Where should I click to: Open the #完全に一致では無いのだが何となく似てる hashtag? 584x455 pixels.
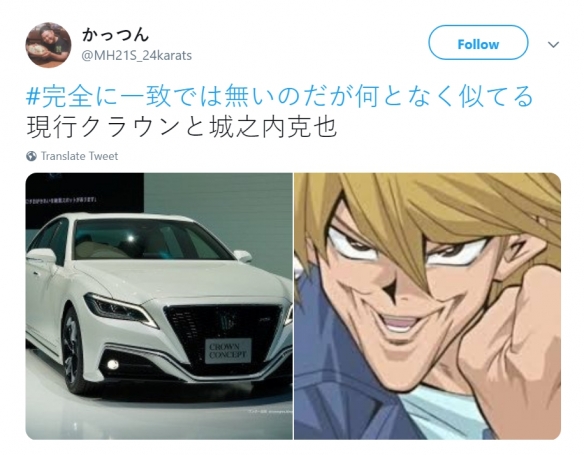(x=280, y=96)
